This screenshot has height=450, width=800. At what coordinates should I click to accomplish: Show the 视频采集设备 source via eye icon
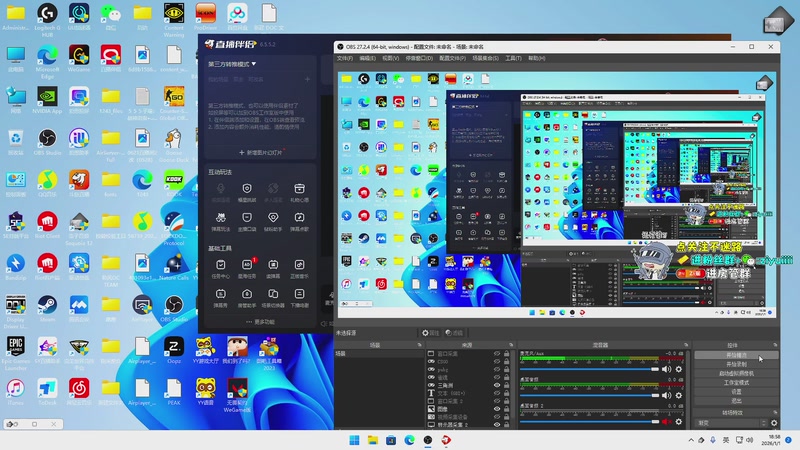(496, 417)
